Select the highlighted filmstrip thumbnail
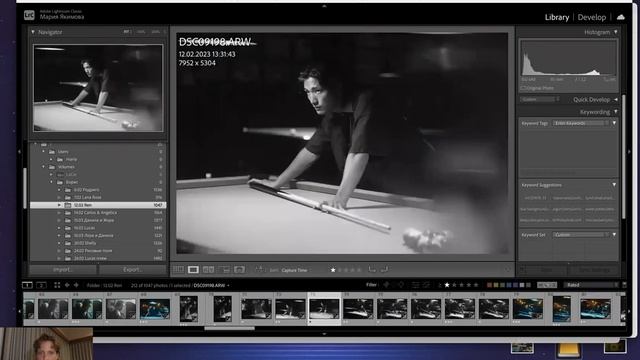640x360 pixels. (324, 309)
